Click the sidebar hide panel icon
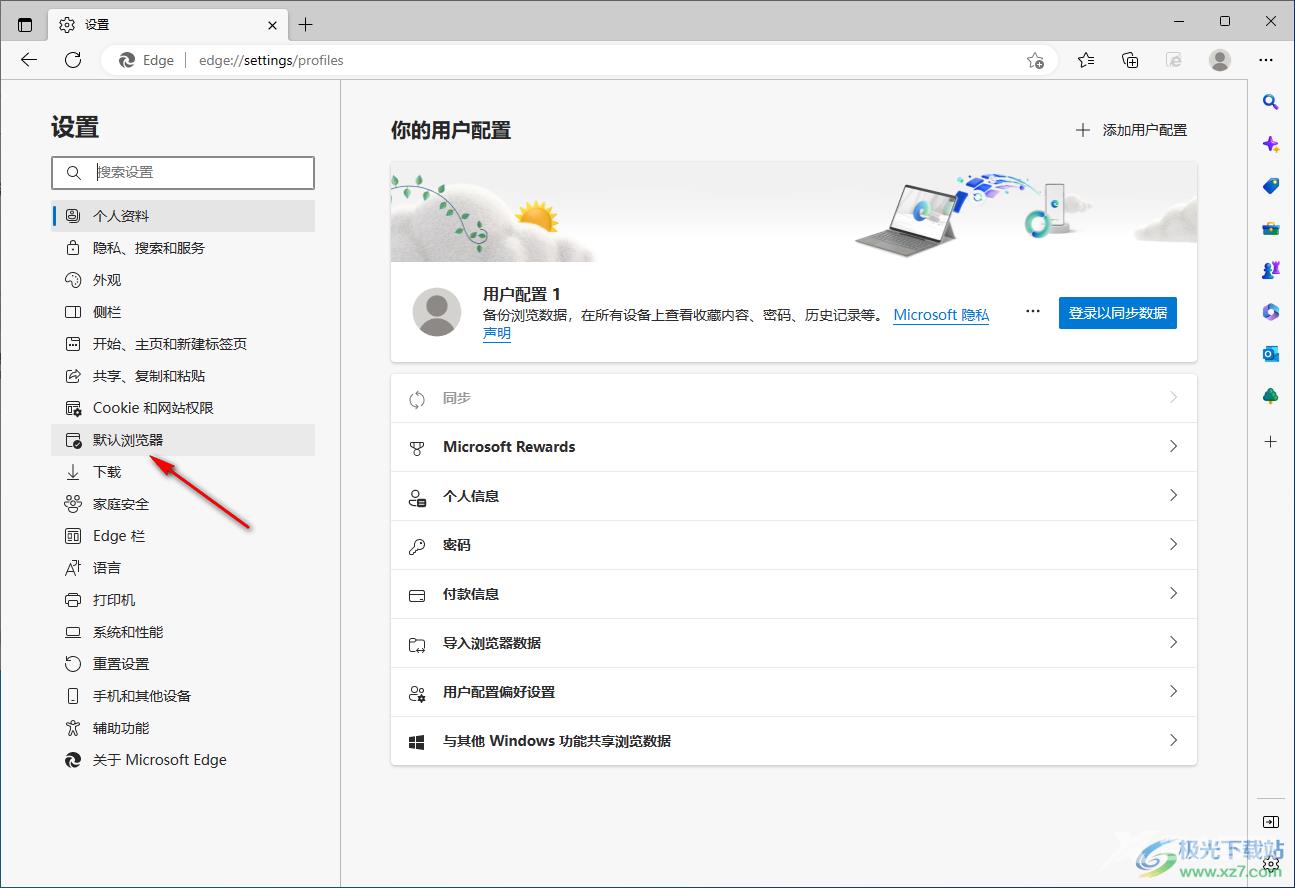1295x888 pixels. [1271, 822]
